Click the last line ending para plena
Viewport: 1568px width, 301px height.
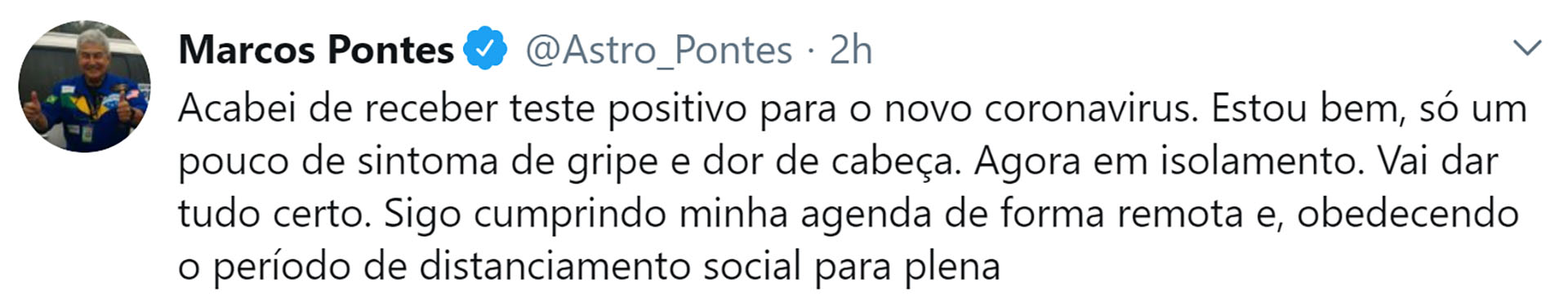[x=590, y=267]
